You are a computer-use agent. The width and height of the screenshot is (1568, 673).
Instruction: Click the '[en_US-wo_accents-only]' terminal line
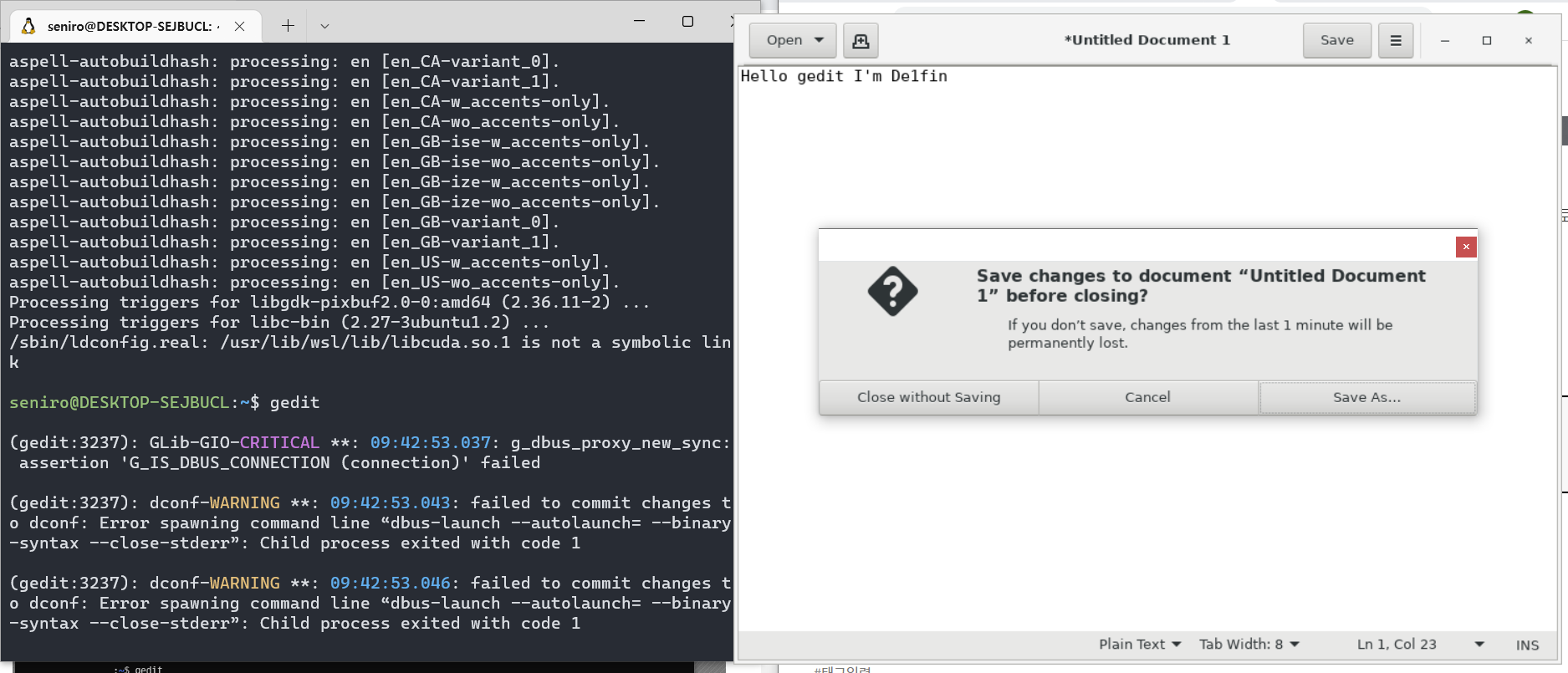(x=314, y=282)
